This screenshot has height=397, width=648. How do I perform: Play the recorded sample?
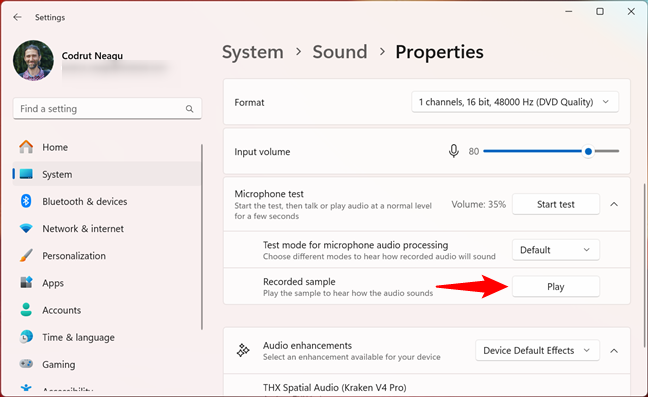[556, 286]
